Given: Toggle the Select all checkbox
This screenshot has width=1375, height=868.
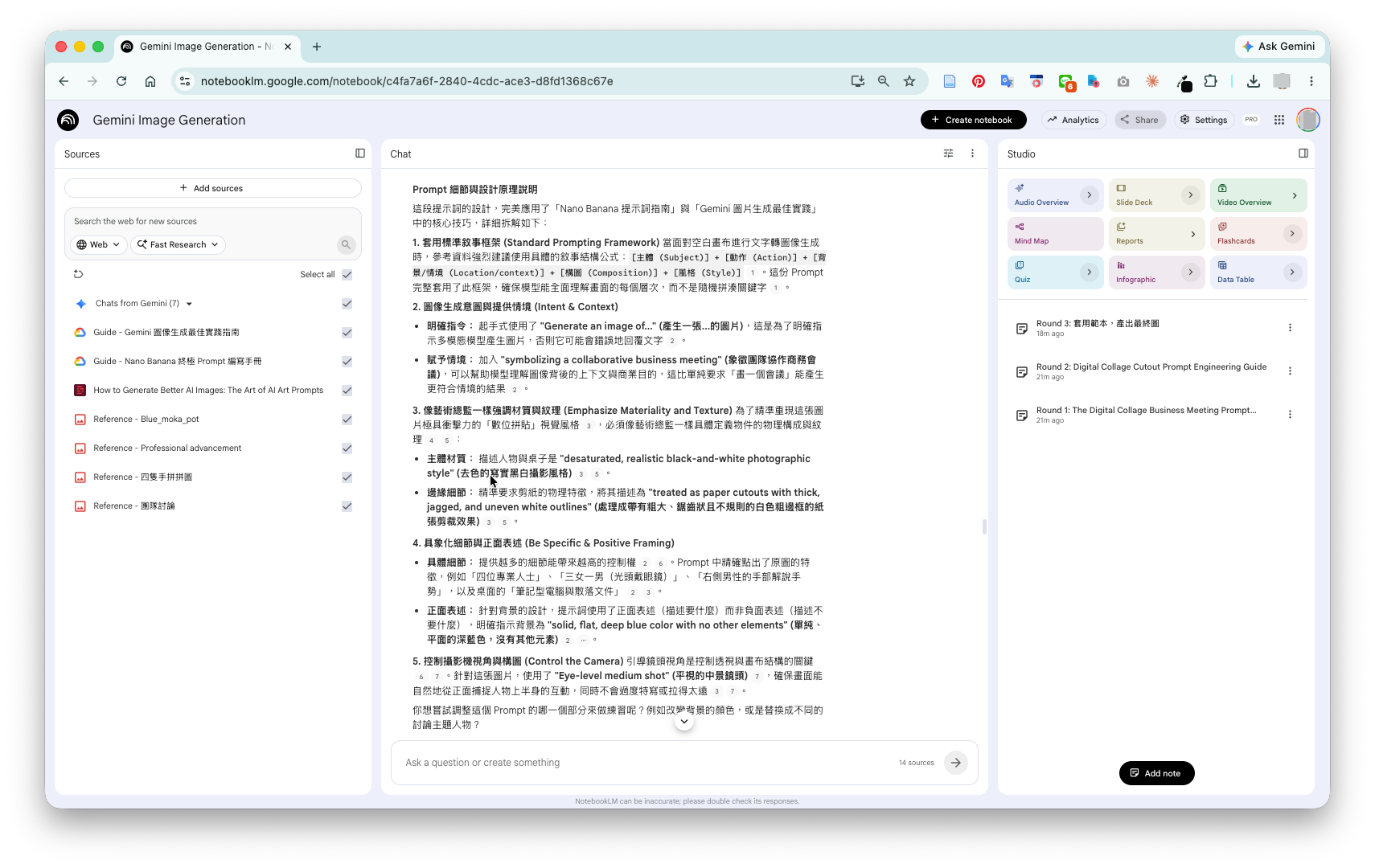Looking at the screenshot, I should pos(347,275).
